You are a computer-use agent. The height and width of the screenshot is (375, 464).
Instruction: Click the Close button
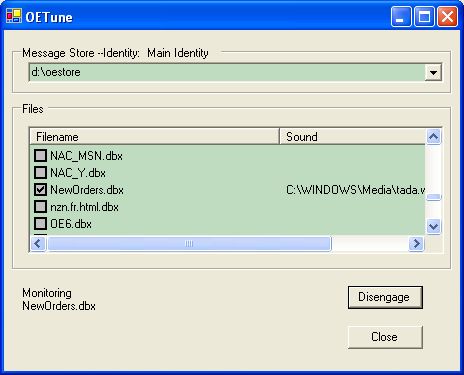coord(385,337)
